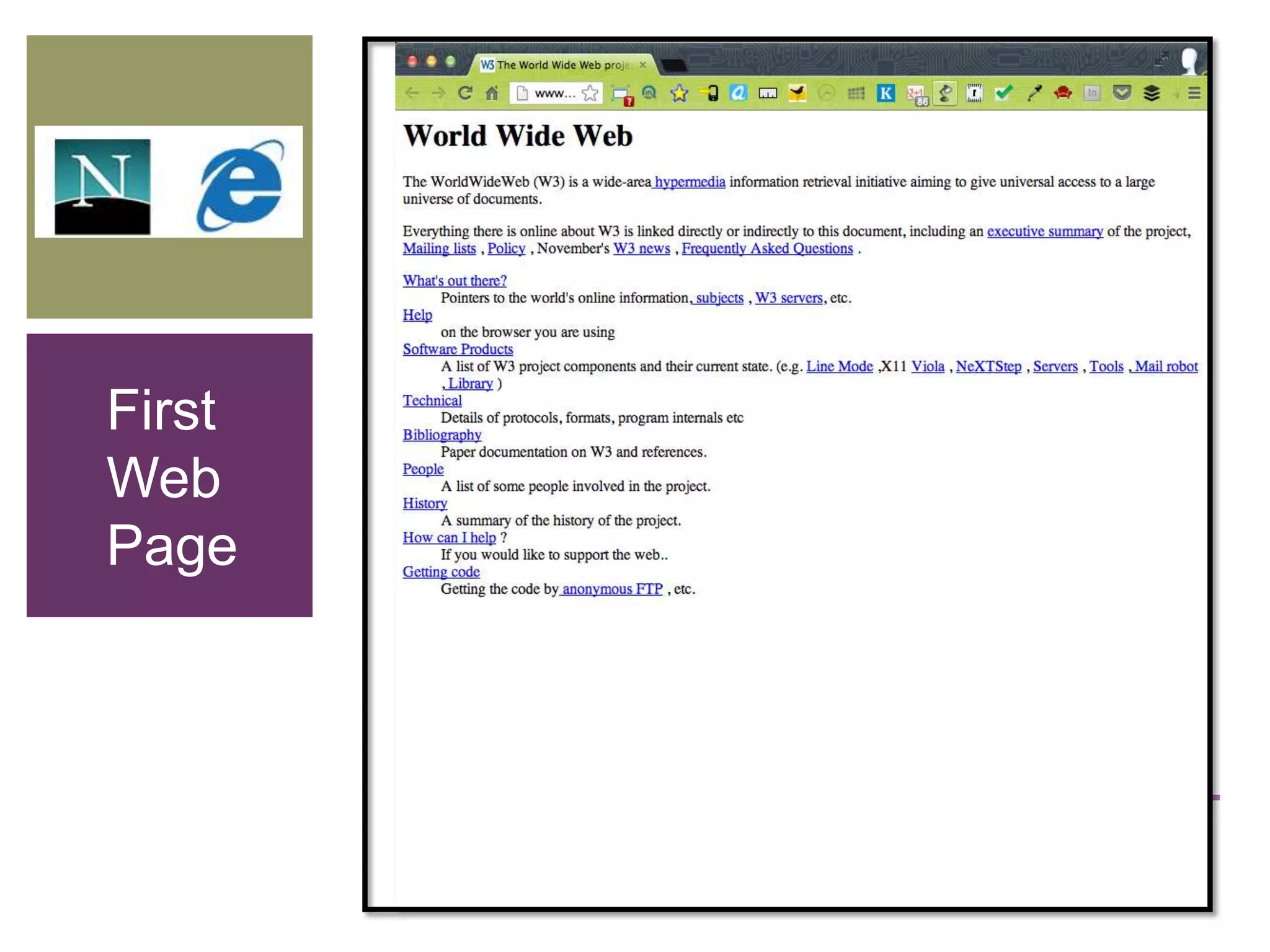Click the eyedropper color picker extension
The image size is (1270, 952).
click(1034, 93)
